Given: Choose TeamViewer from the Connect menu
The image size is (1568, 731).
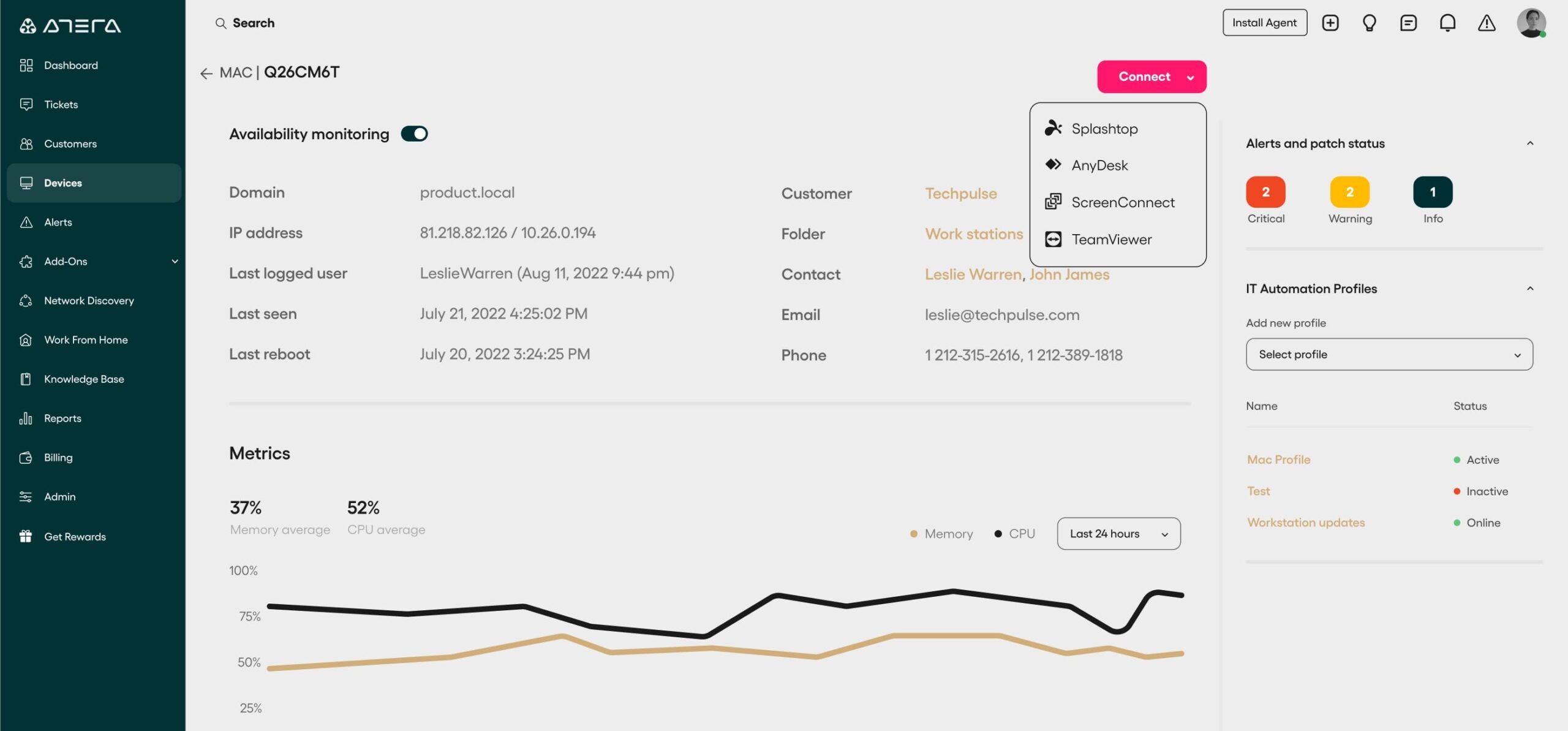Looking at the screenshot, I should pos(1111,239).
